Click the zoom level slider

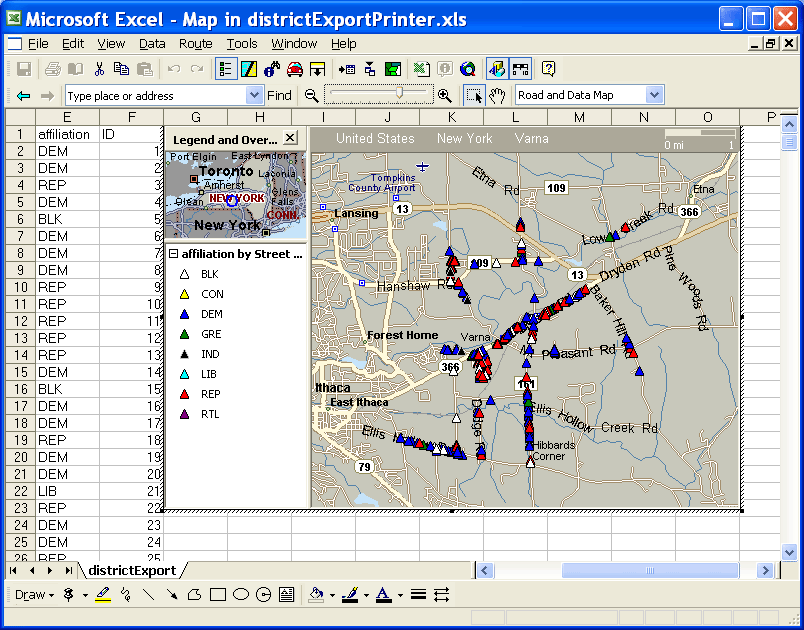pos(400,94)
